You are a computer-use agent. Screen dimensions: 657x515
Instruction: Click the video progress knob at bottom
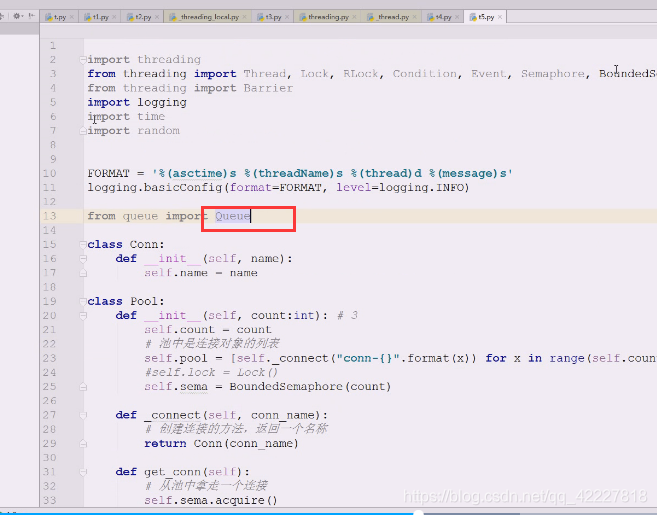click(x=418, y=513)
